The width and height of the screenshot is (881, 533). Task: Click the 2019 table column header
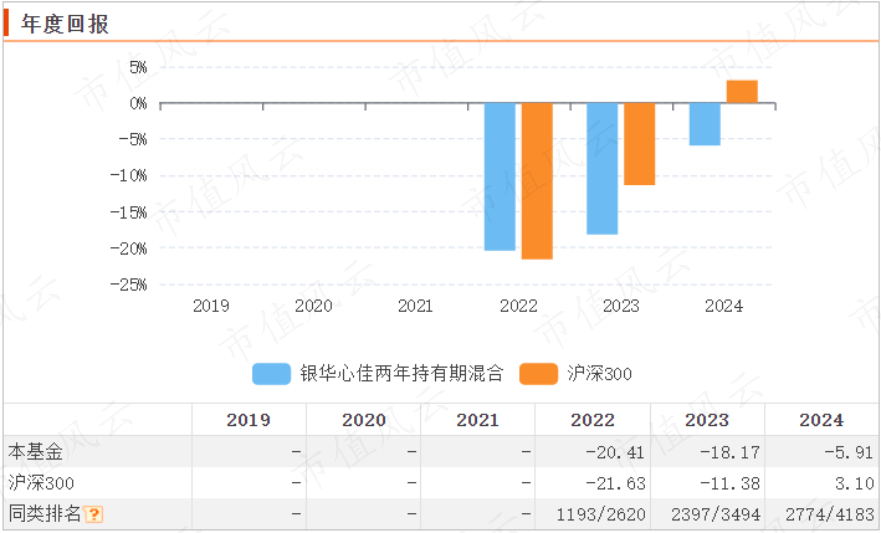tap(248, 420)
